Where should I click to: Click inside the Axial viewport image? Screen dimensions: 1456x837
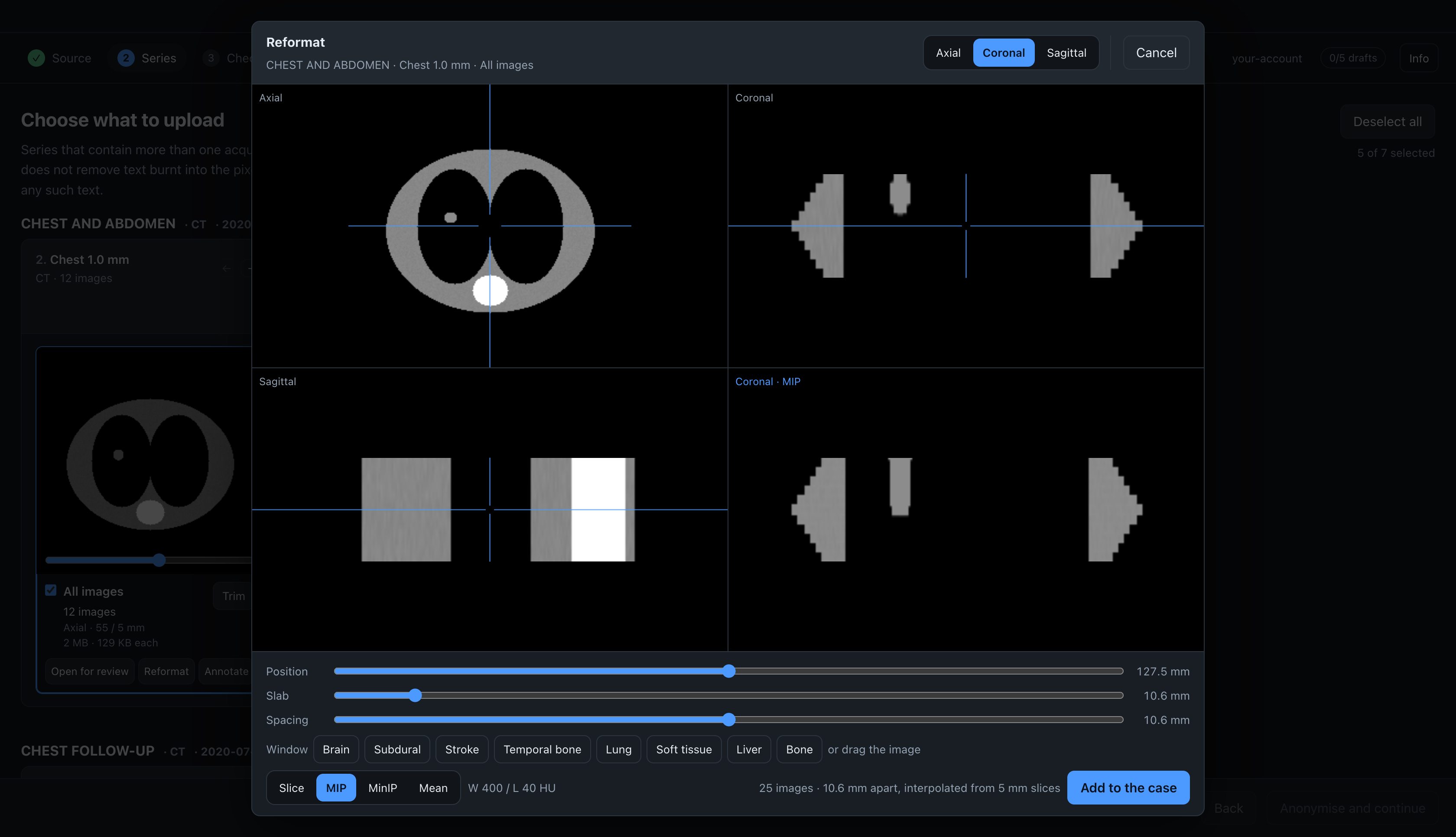click(490, 226)
